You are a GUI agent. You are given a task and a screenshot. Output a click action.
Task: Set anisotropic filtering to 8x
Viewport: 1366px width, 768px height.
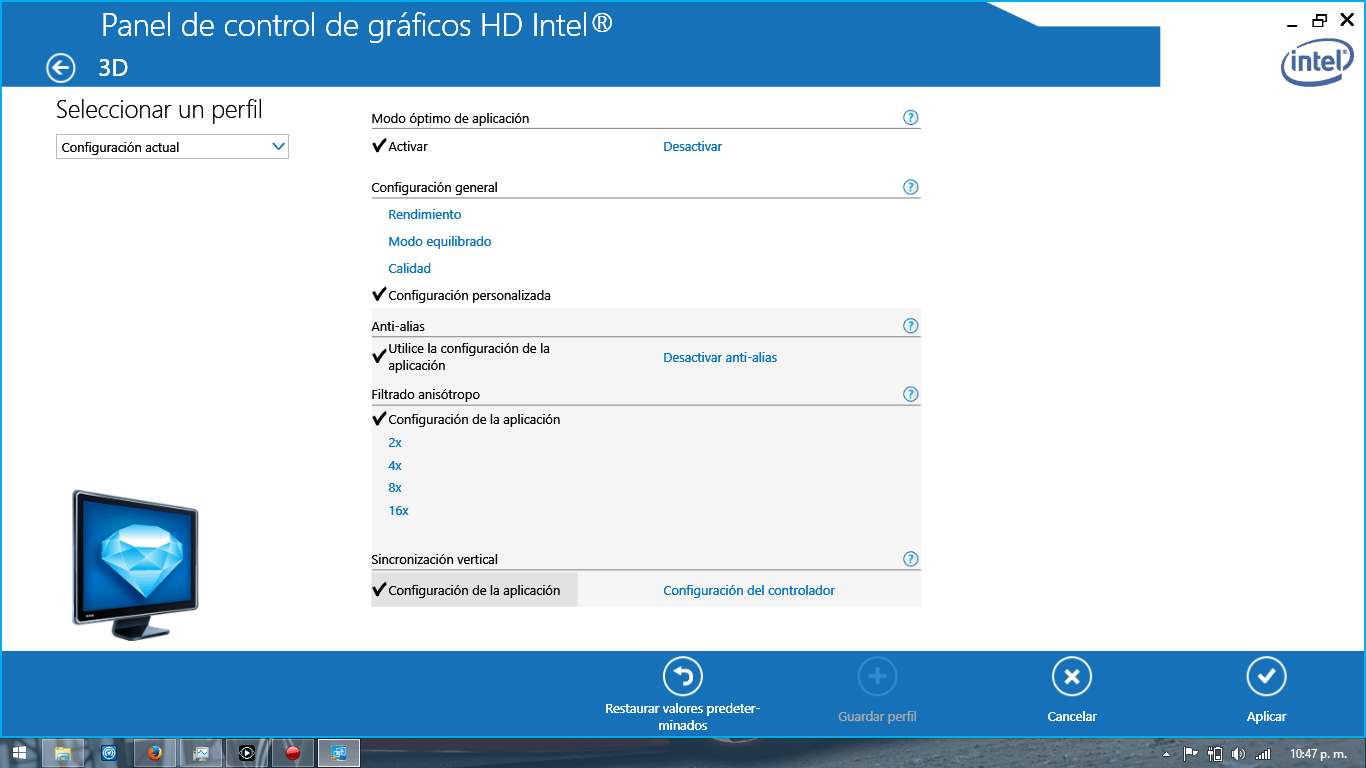395,488
